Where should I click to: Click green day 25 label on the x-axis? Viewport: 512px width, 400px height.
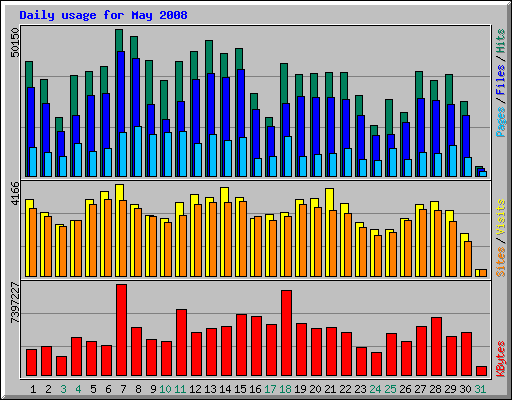pyautogui.click(x=390, y=389)
